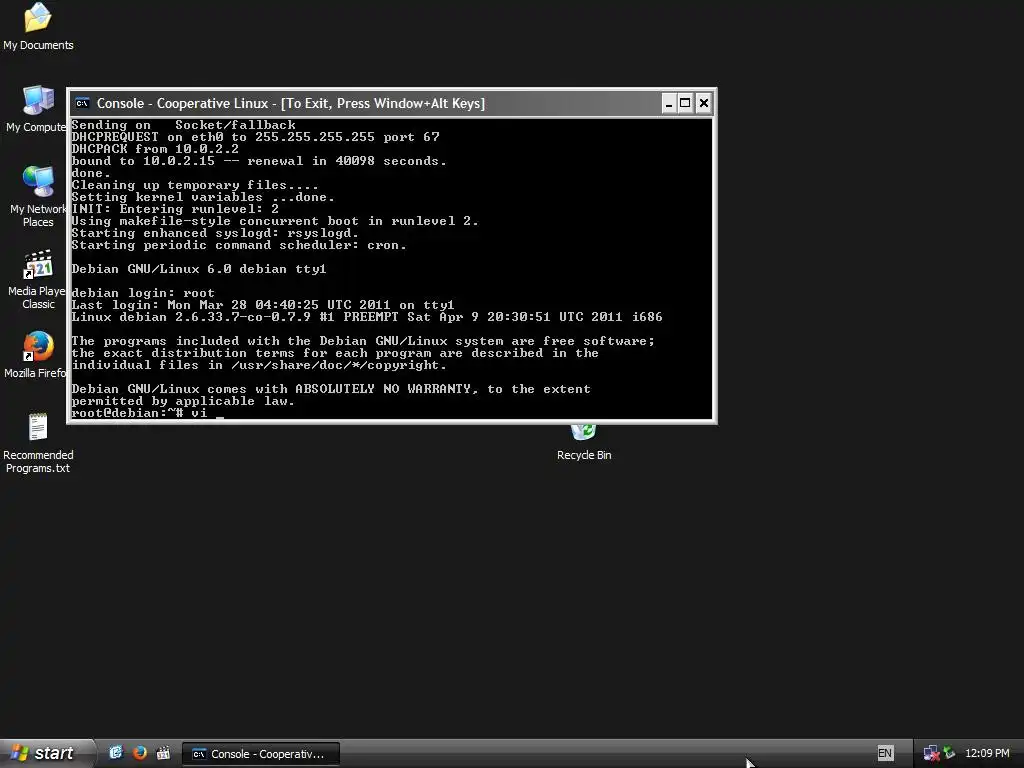Click the Console - Cooperative taskbar button
Screen dimensions: 1024x768
pos(261,754)
